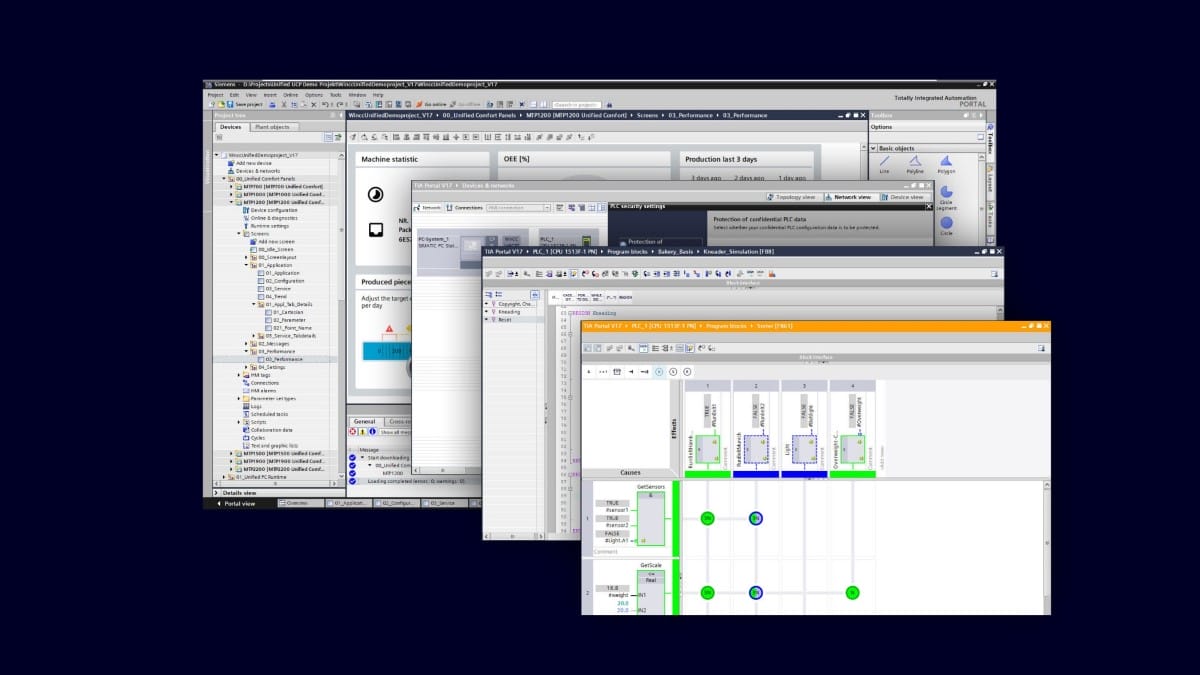Screen dimensions: 1200x675
Task: Switch to the Plant objects tab
Action: coord(271,127)
